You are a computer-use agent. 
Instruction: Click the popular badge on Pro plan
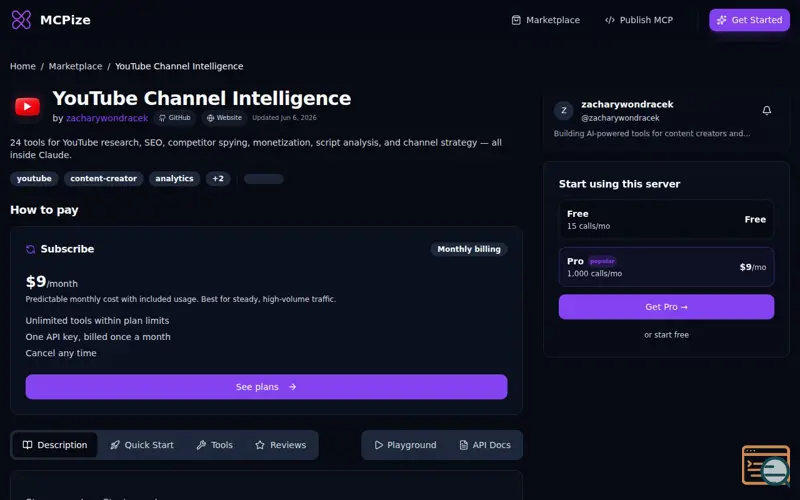pos(602,261)
